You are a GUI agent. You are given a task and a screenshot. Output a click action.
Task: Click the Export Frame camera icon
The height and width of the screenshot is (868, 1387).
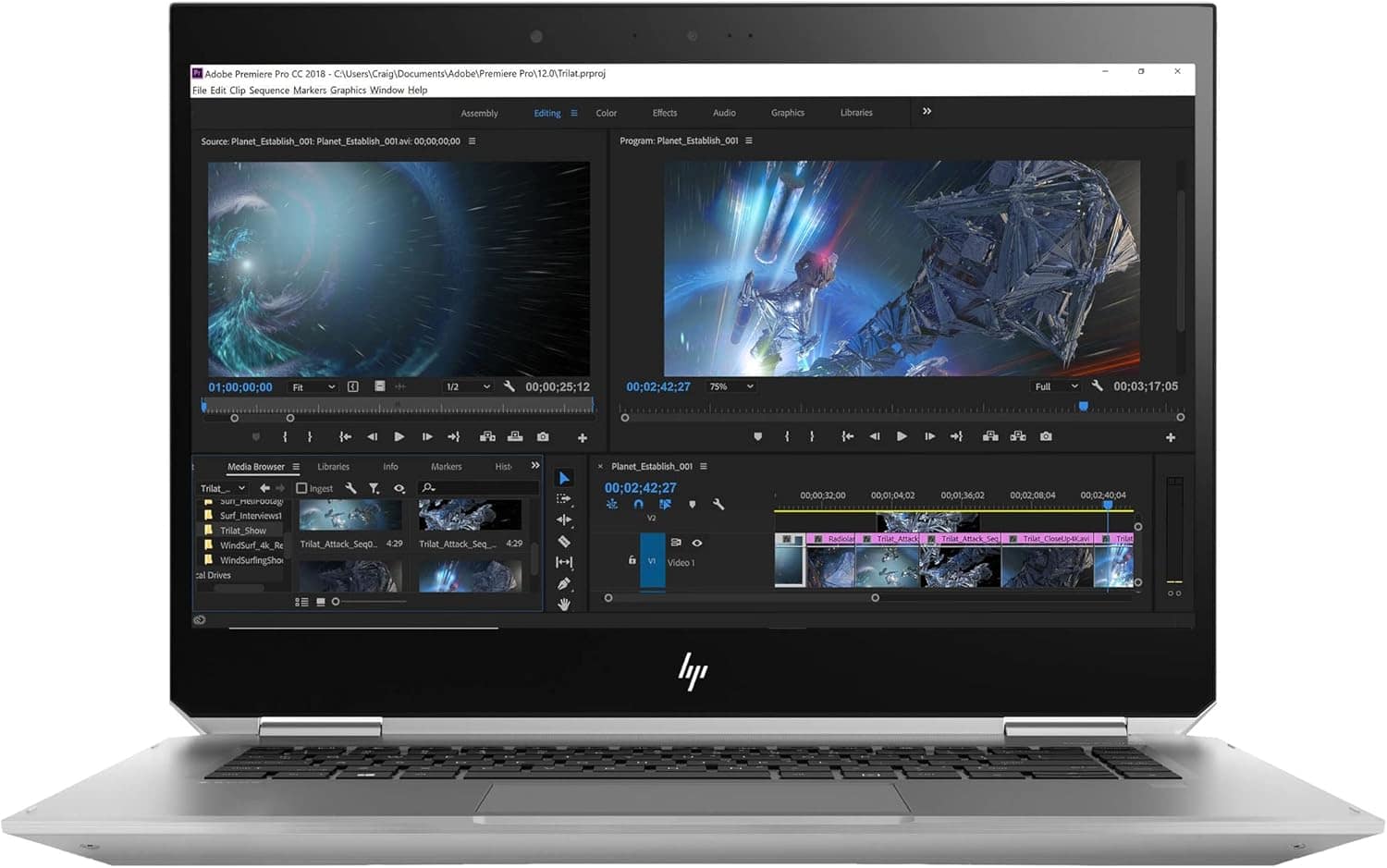(543, 437)
